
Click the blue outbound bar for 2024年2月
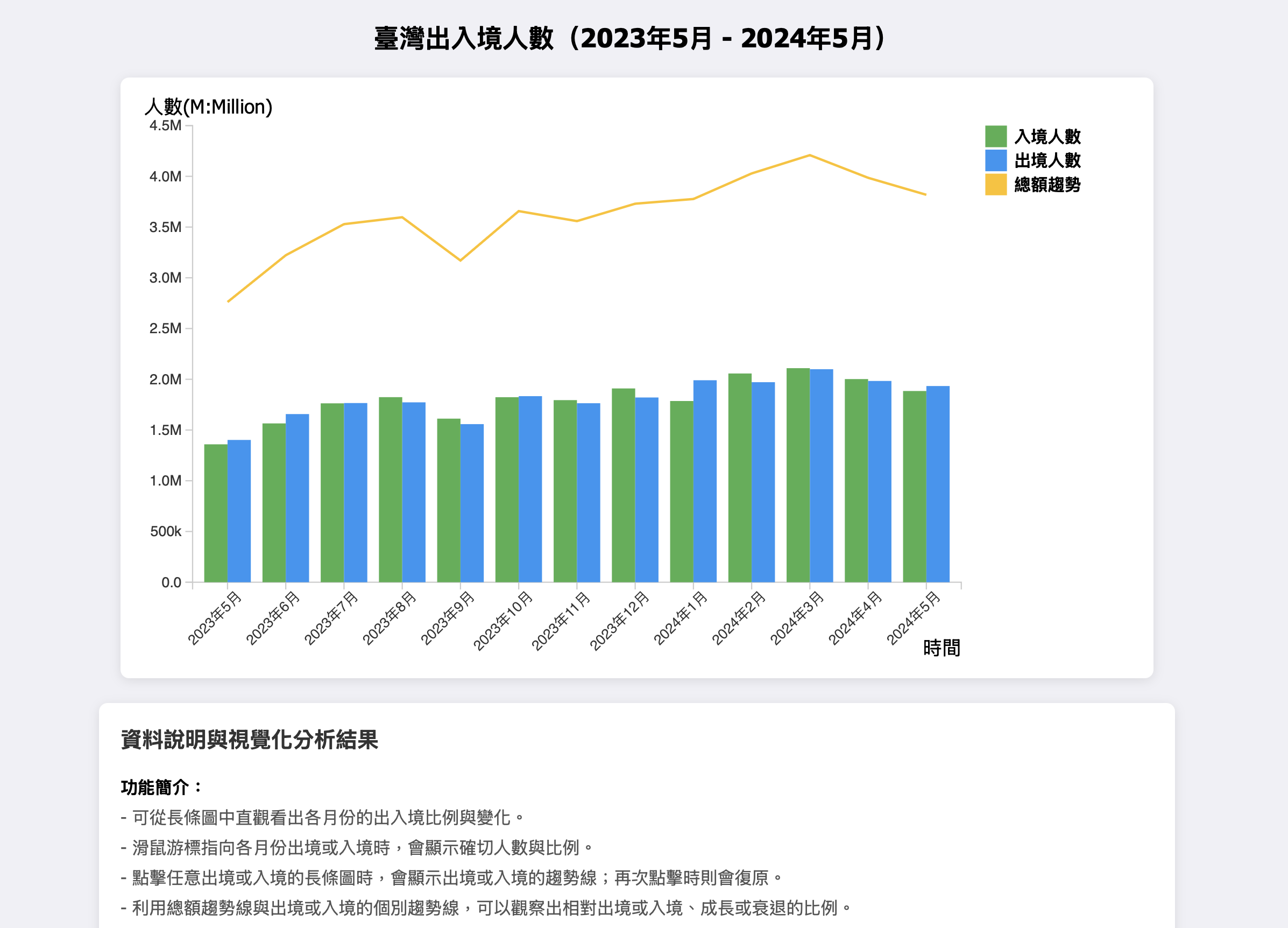click(763, 482)
